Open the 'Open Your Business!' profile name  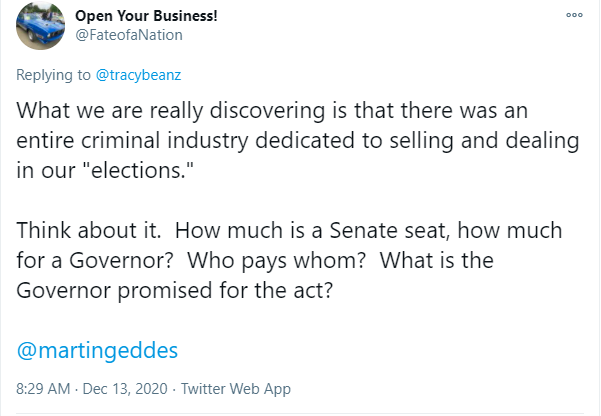146,16
